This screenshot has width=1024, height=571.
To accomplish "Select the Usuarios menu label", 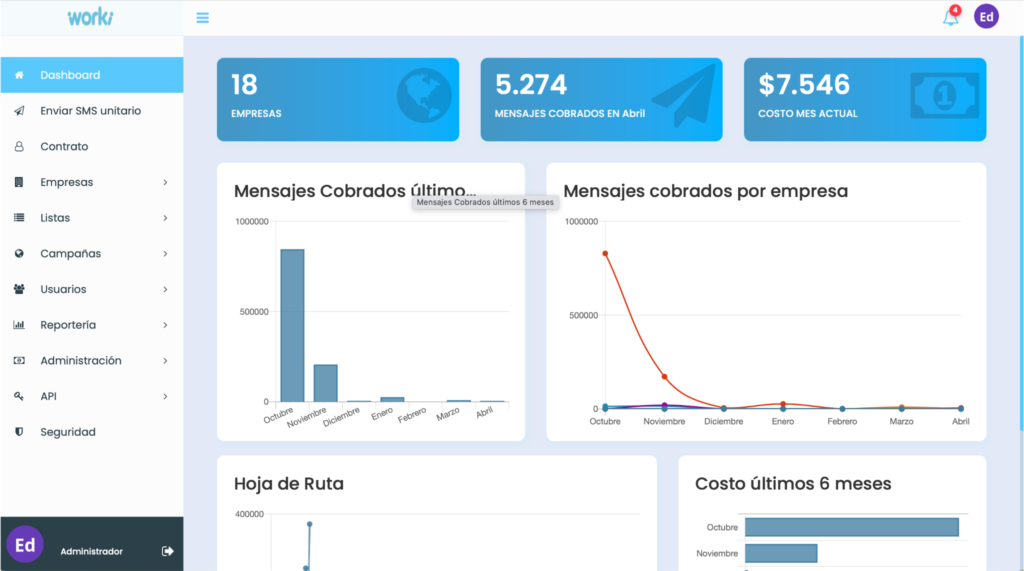I will coord(63,289).
